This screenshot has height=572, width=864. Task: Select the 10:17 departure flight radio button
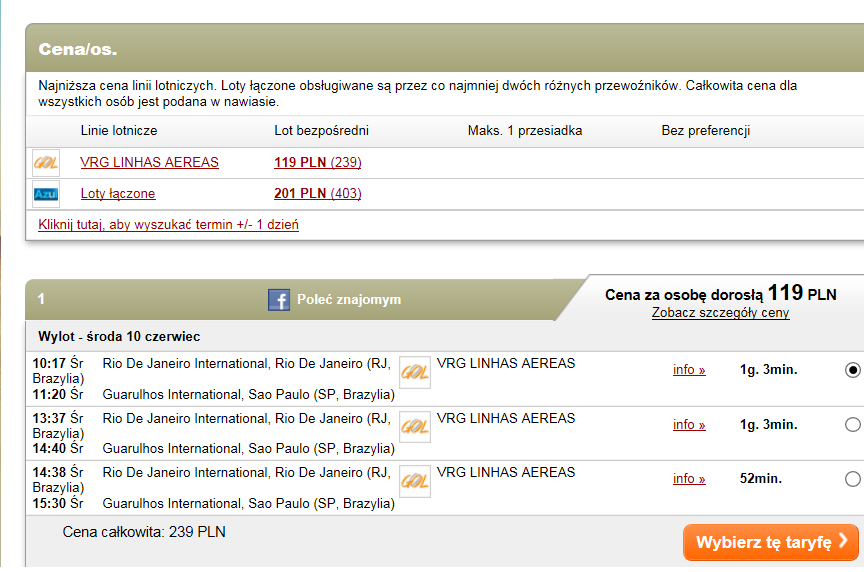click(x=852, y=370)
